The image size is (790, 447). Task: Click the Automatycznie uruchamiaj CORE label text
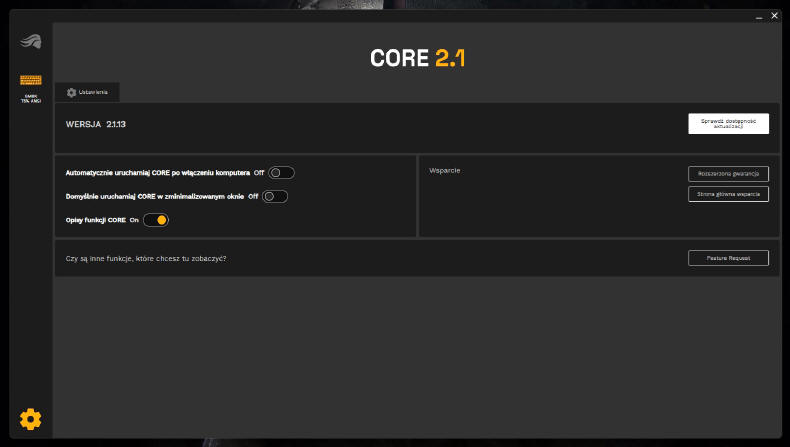157,173
